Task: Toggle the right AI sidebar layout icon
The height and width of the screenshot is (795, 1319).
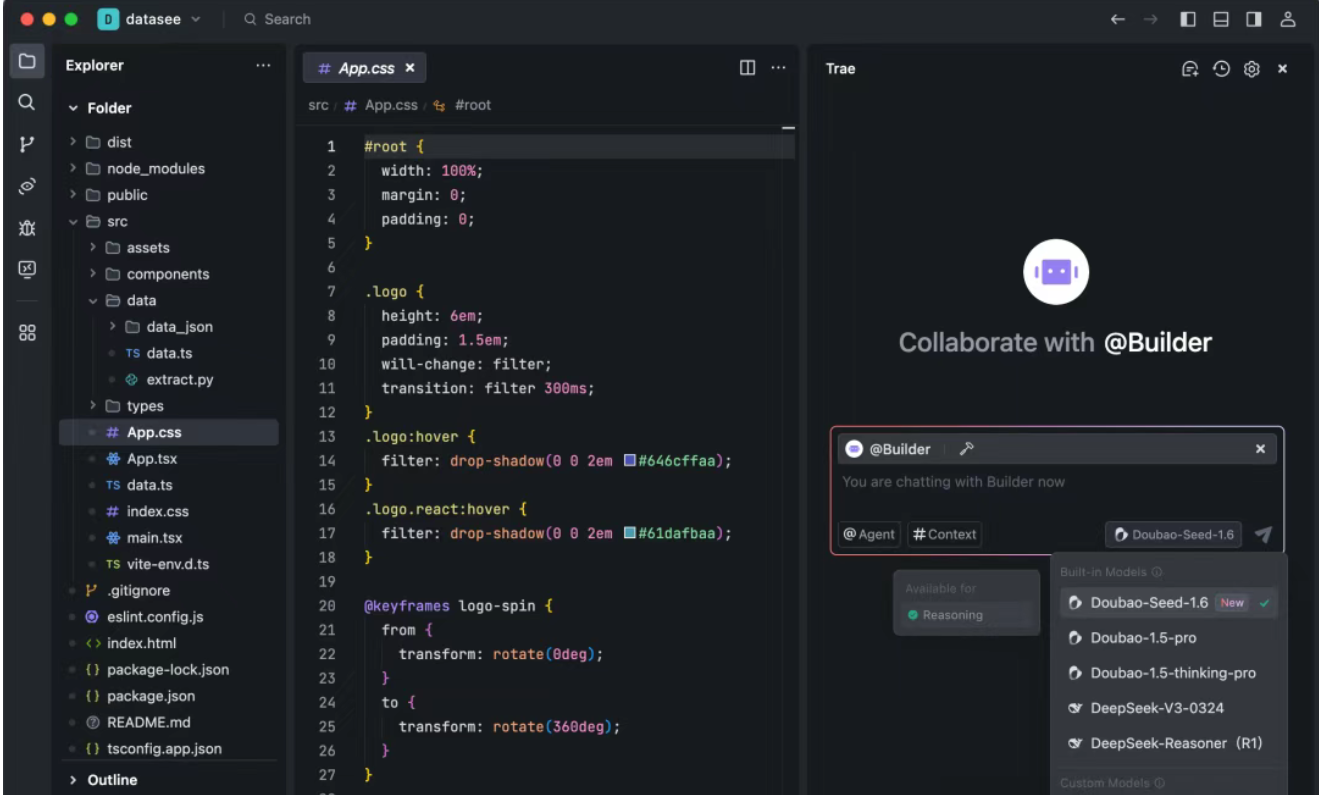Action: [x=1254, y=19]
